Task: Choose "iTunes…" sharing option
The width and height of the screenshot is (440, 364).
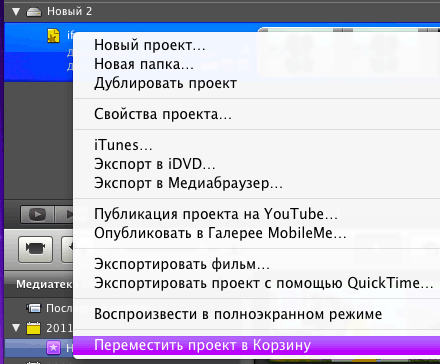Action: [256, 145]
